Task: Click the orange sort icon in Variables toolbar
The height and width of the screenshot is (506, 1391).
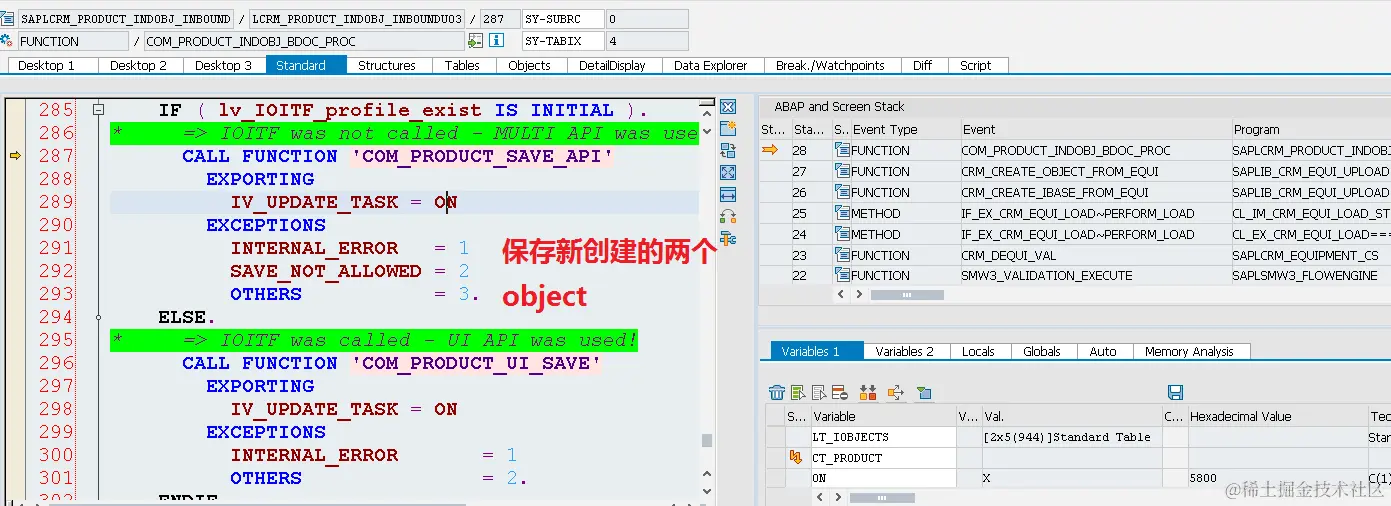Action: pos(868,392)
